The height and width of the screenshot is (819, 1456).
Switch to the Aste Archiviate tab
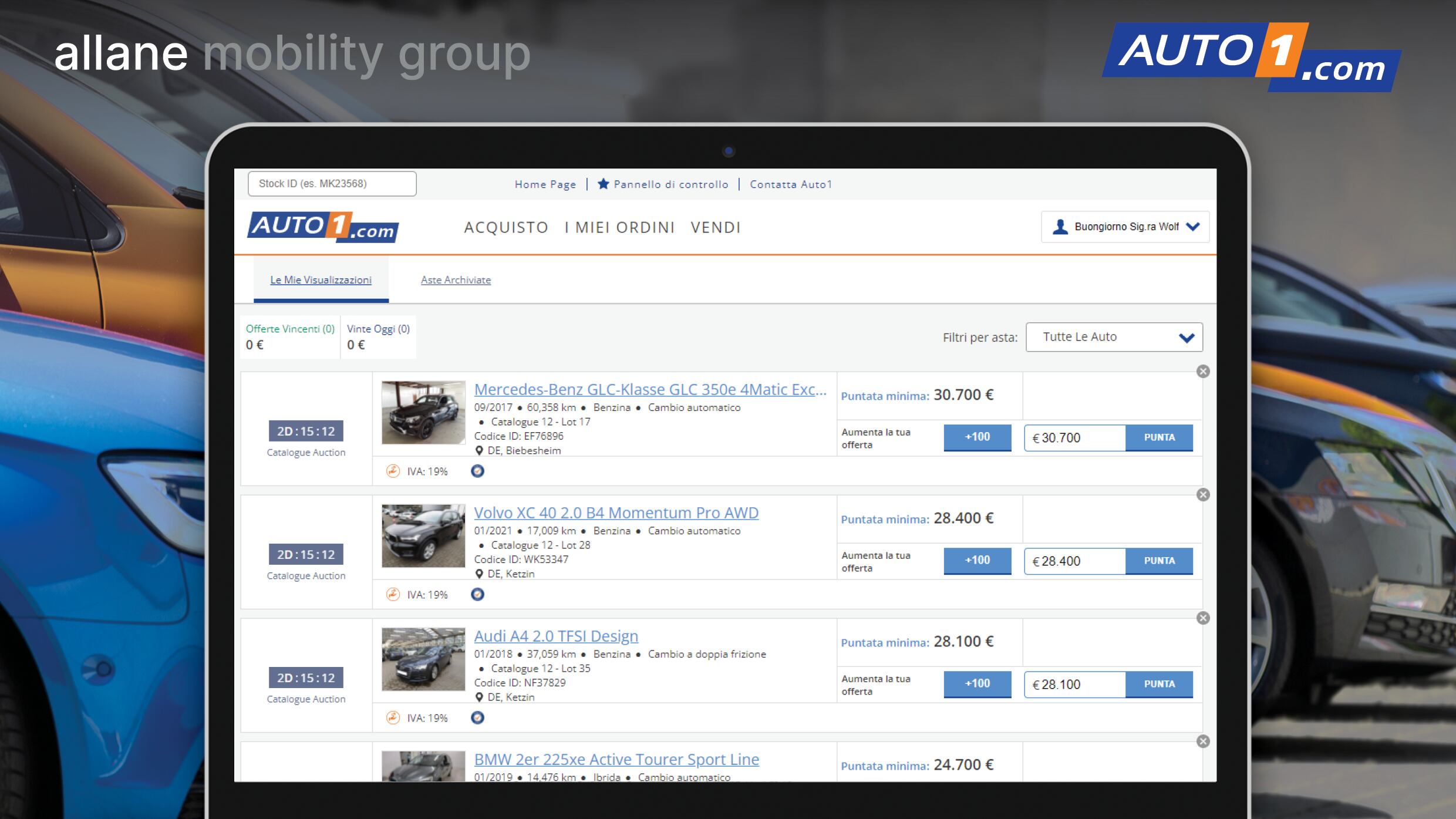click(x=456, y=280)
